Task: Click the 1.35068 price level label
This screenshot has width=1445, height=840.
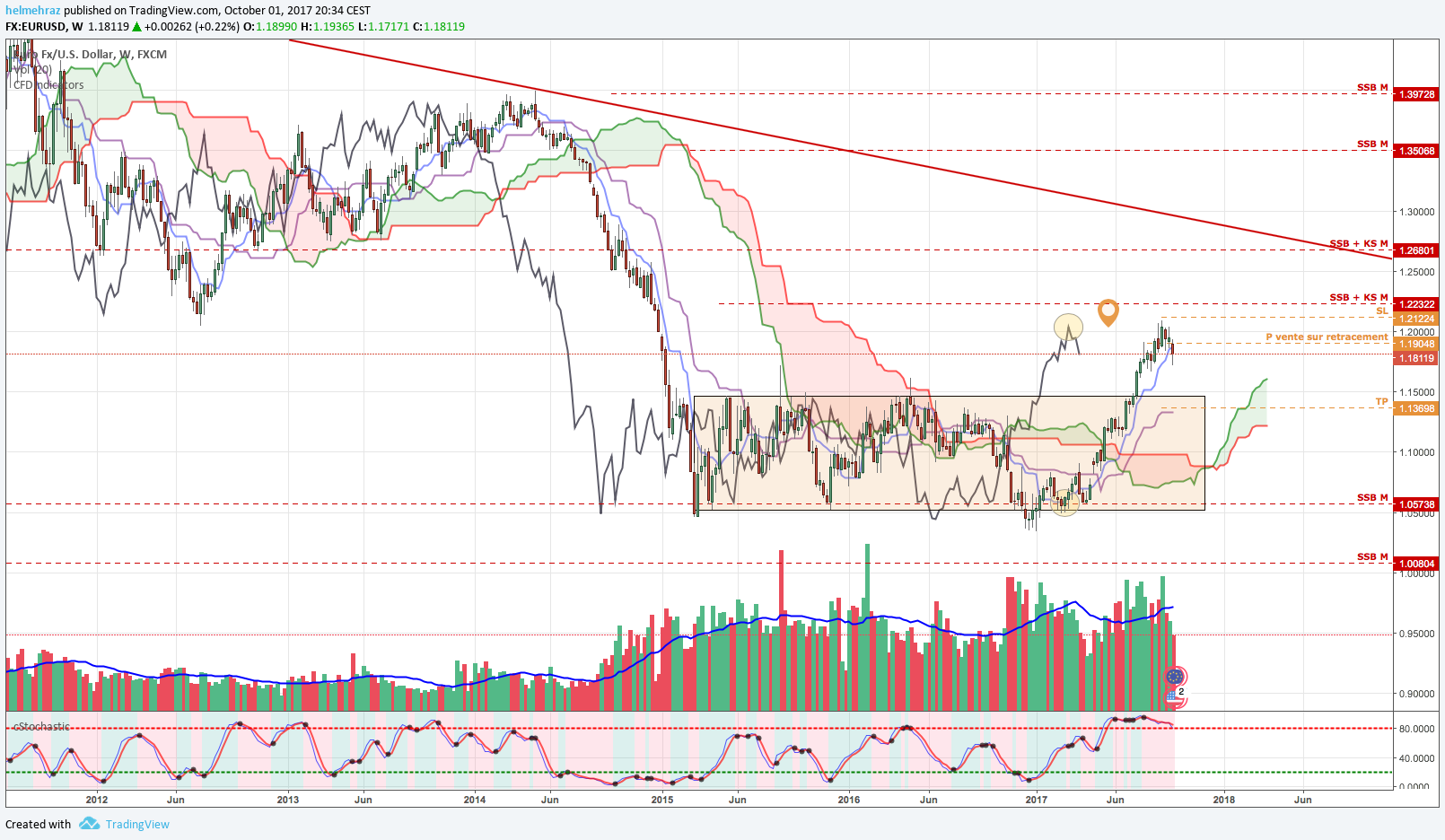Action: [x=1417, y=151]
